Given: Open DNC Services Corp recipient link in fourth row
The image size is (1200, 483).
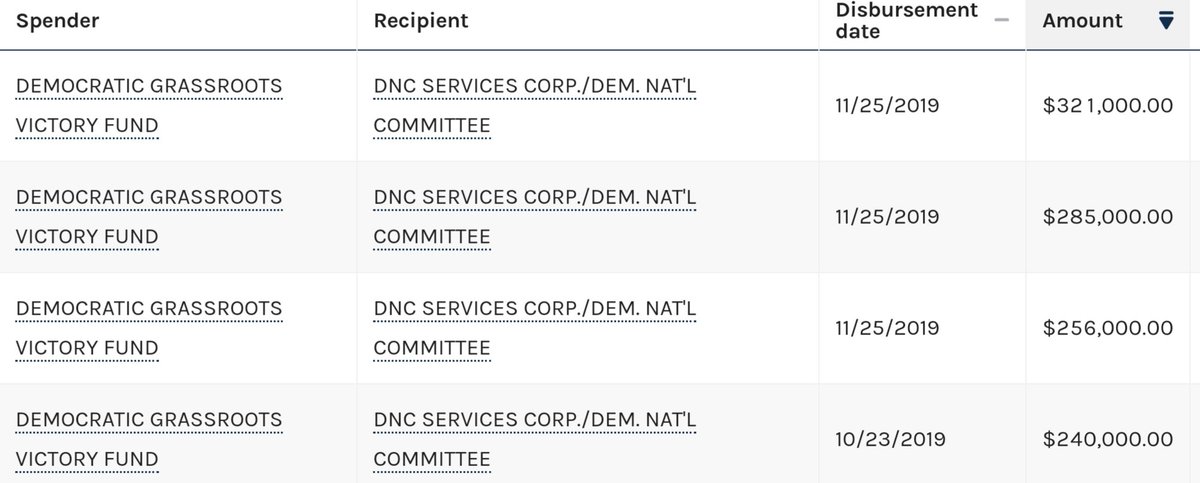Looking at the screenshot, I should [535, 439].
